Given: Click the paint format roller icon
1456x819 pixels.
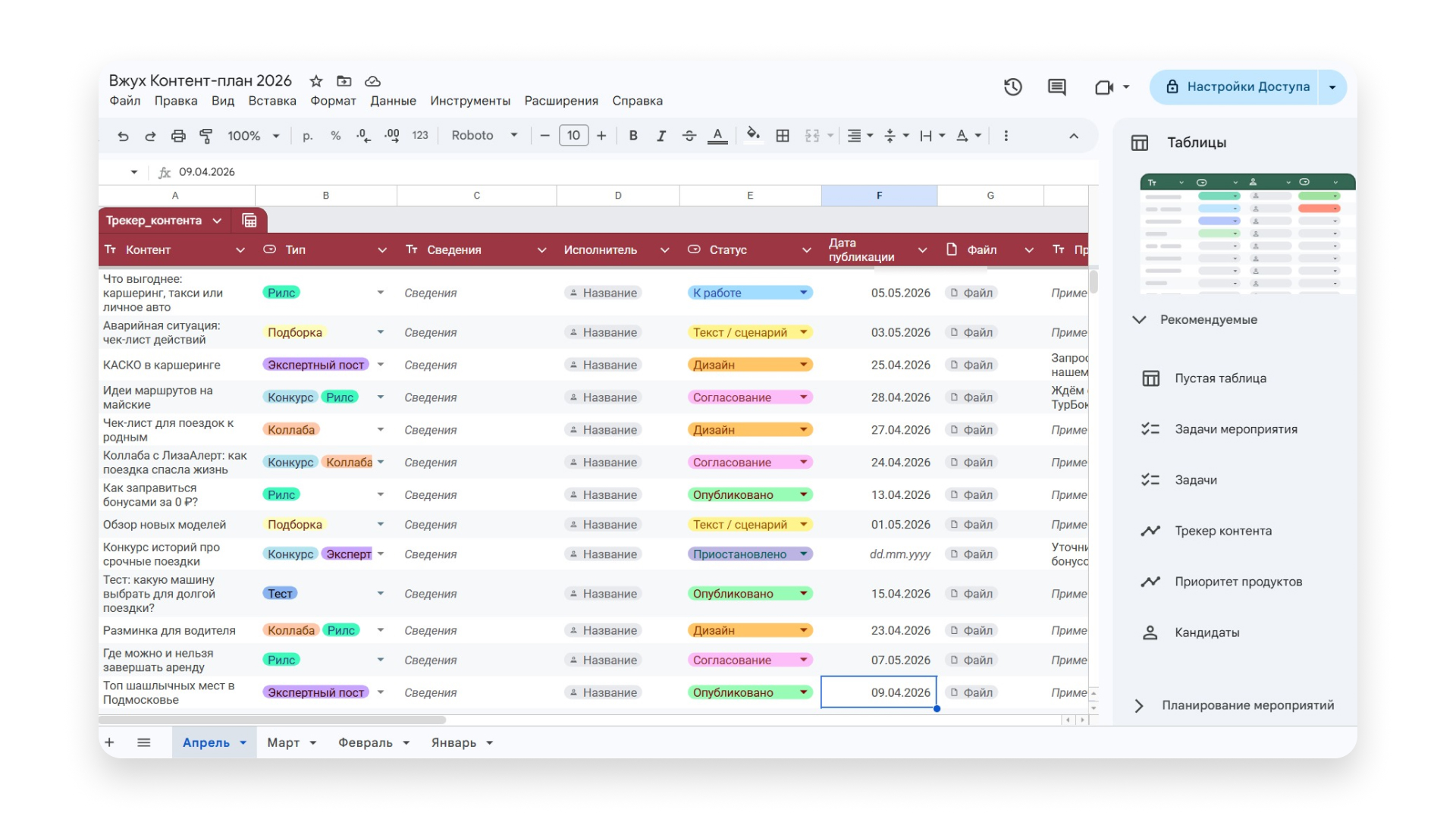Looking at the screenshot, I should coord(206,136).
